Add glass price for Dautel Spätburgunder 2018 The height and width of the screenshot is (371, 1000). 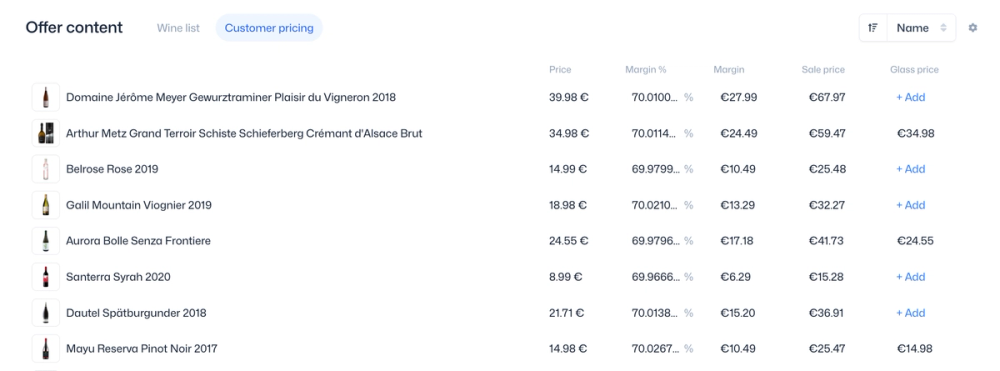pyautogui.click(x=910, y=313)
